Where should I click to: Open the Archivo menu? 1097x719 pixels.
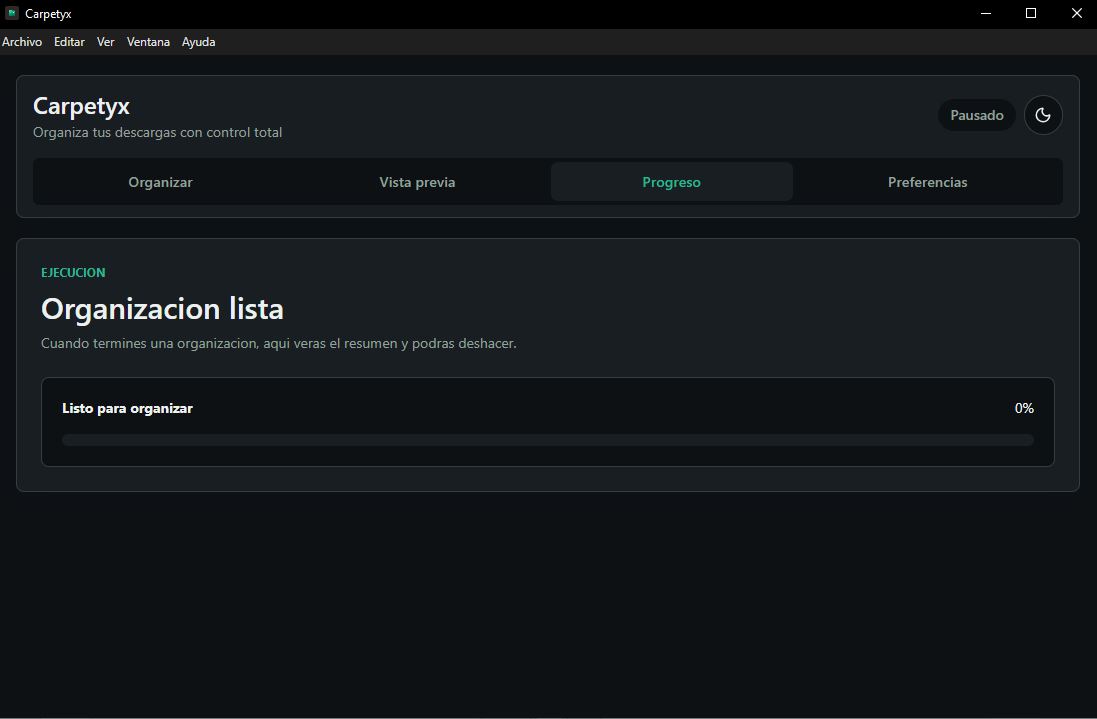(x=22, y=42)
